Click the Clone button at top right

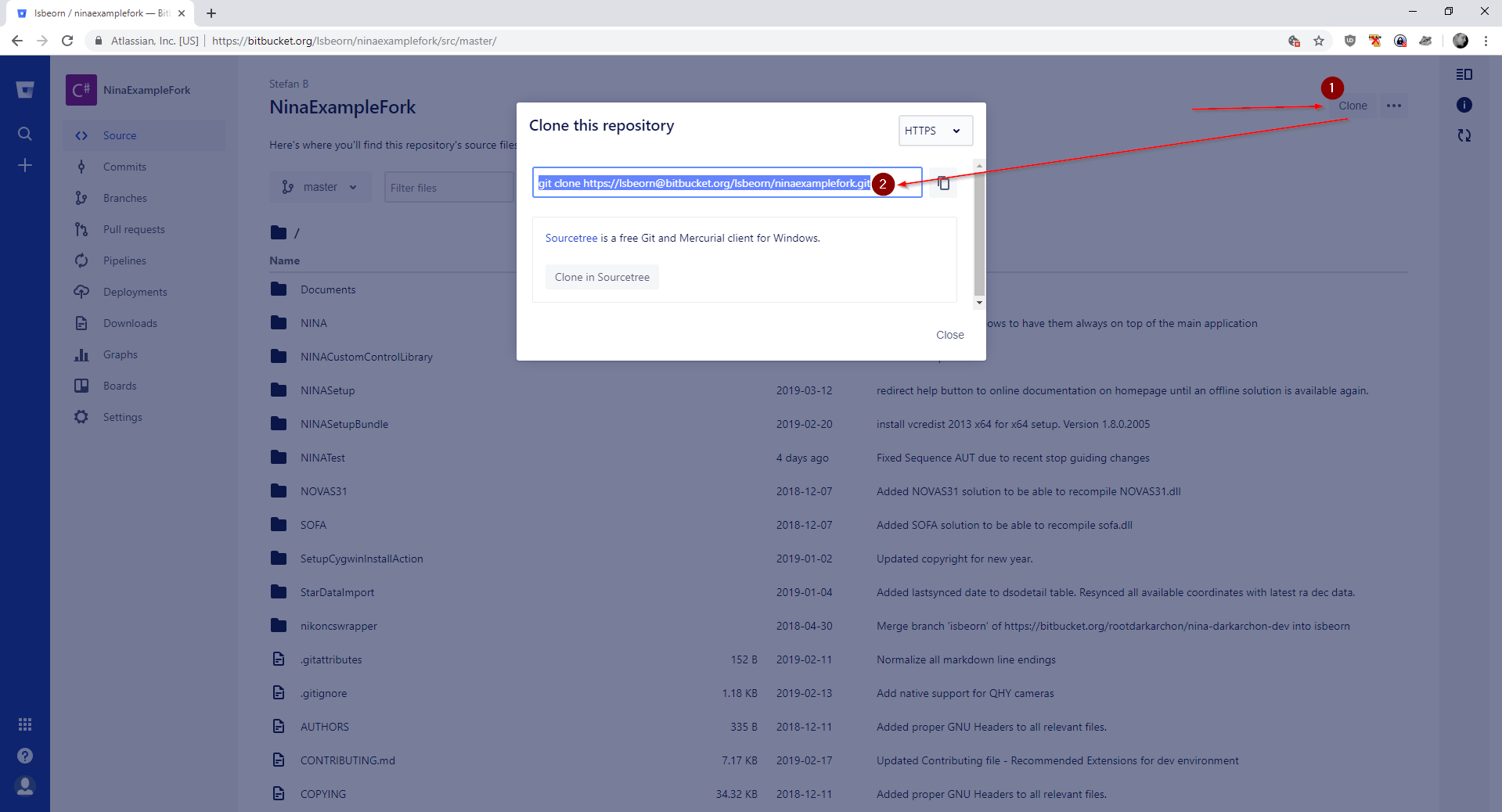point(1353,106)
